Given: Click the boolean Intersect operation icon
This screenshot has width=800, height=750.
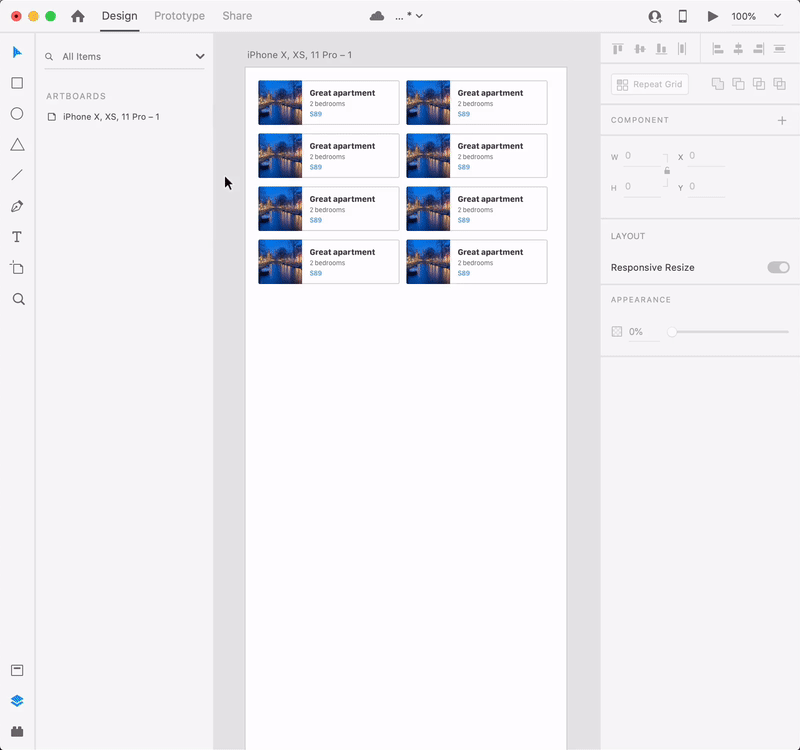Looking at the screenshot, I should point(759,84).
